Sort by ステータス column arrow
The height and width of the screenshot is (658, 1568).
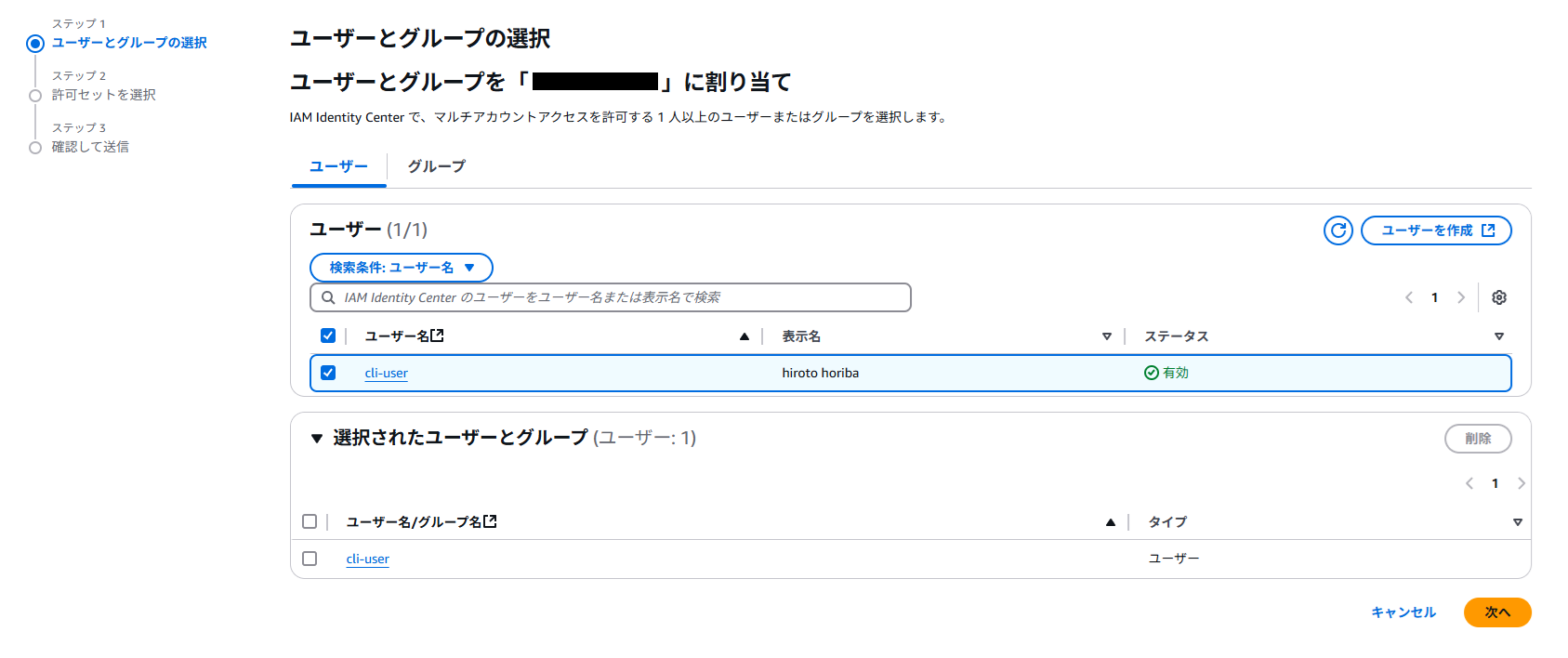pyautogui.click(x=1499, y=336)
